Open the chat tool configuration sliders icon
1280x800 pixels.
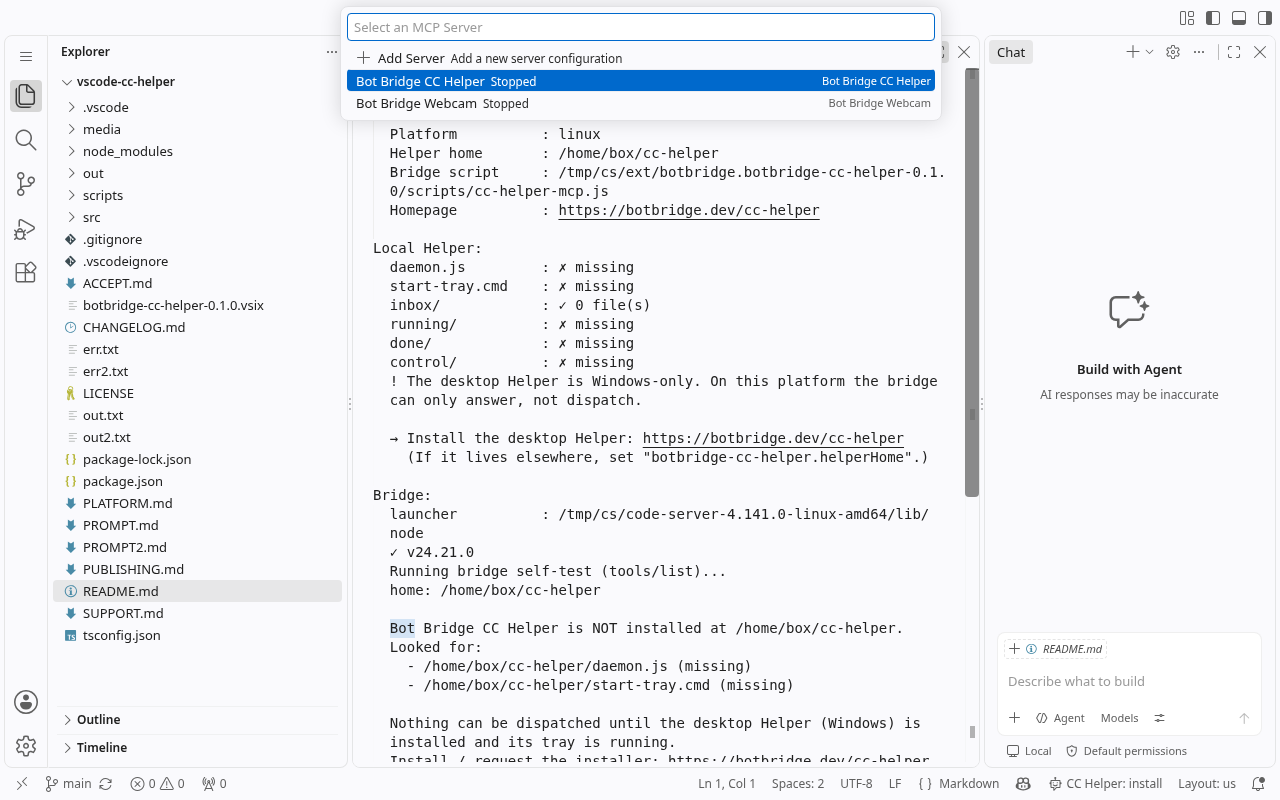[x=1160, y=718]
